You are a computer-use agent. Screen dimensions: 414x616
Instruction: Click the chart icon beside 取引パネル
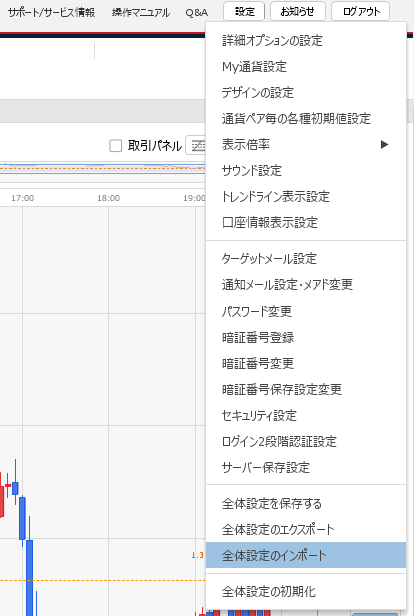point(196,146)
